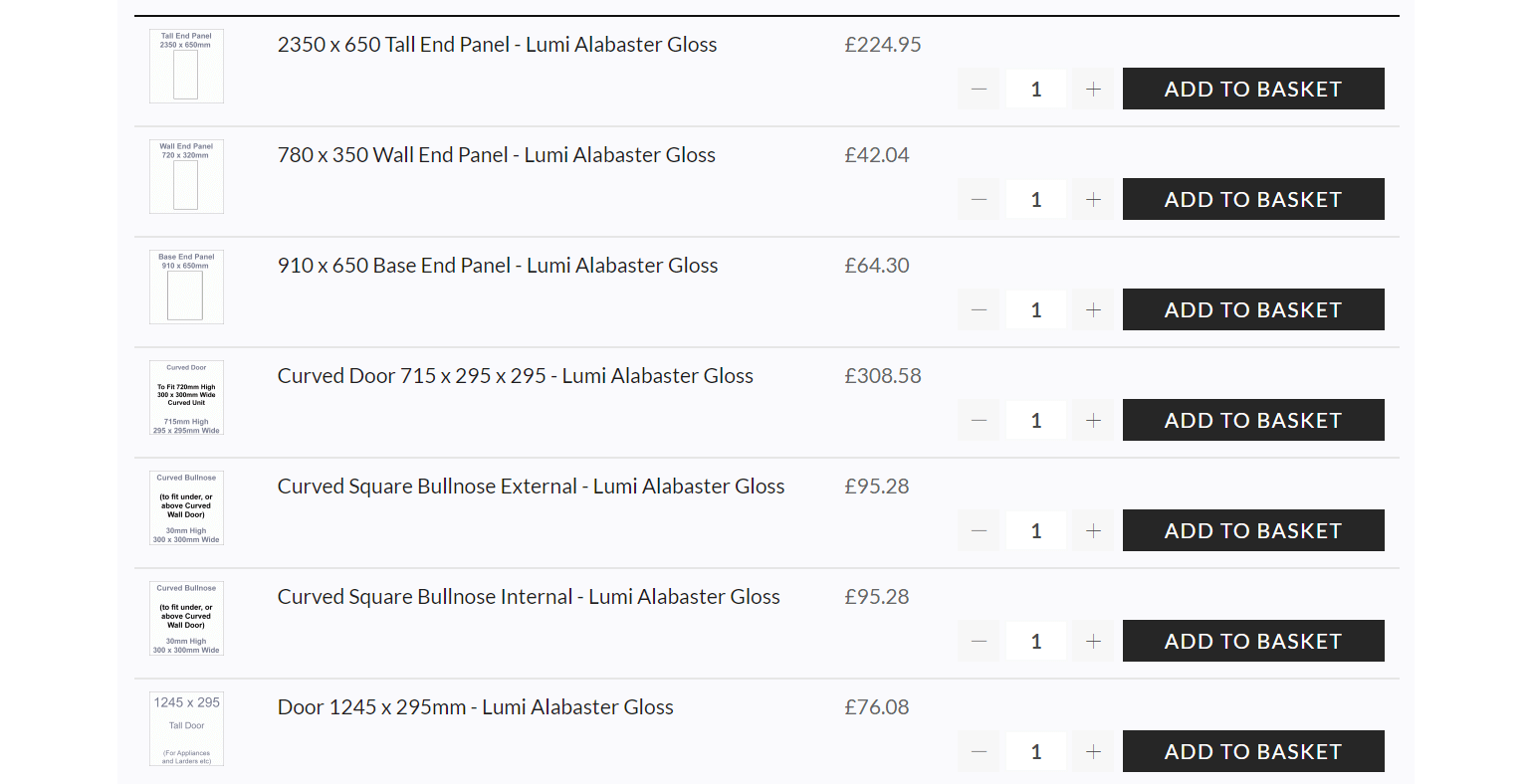The height and width of the screenshot is (784, 1533).
Task: View the Base End Panel thumbnail image
Action: pos(186,287)
